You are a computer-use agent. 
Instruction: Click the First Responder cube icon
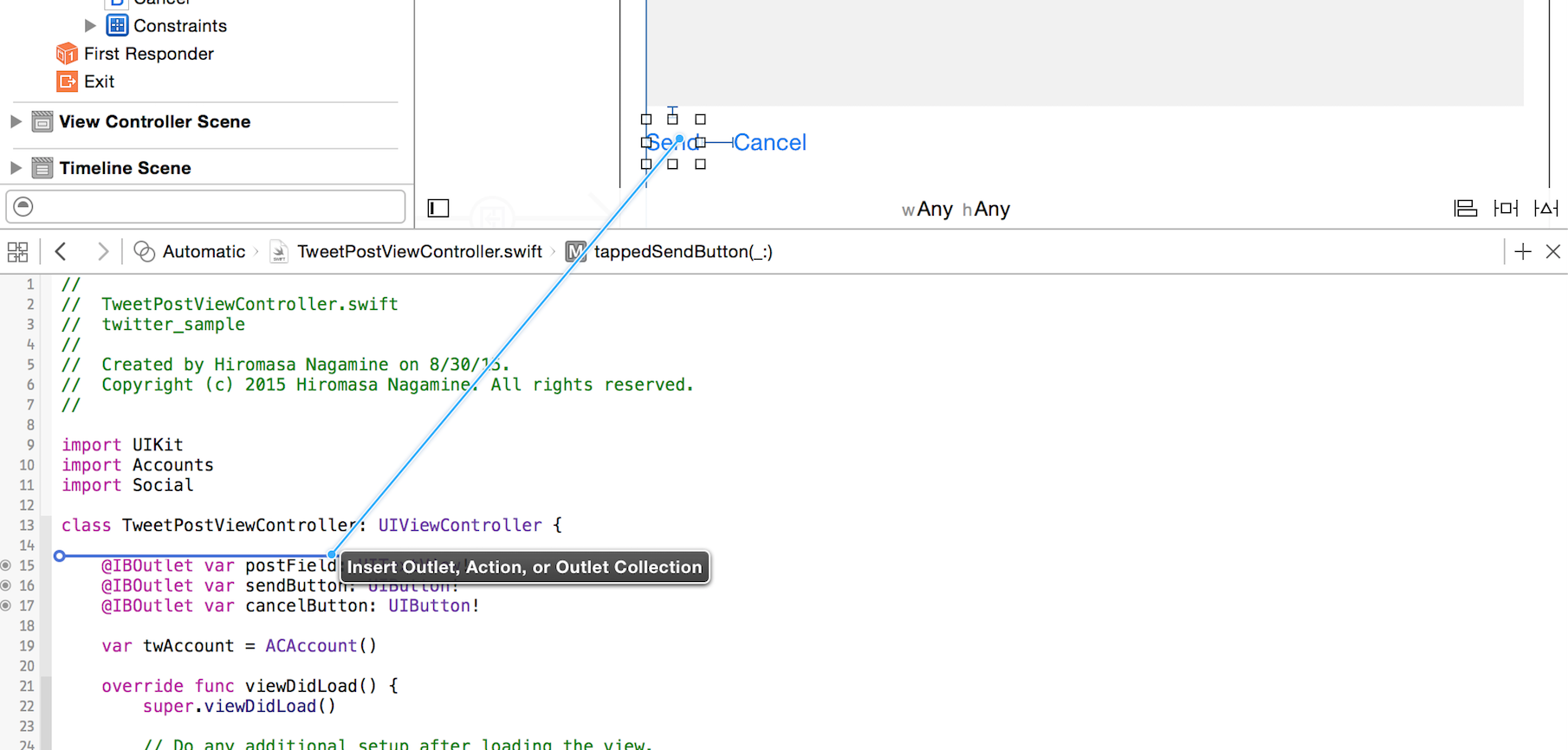(x=67, y=54)
